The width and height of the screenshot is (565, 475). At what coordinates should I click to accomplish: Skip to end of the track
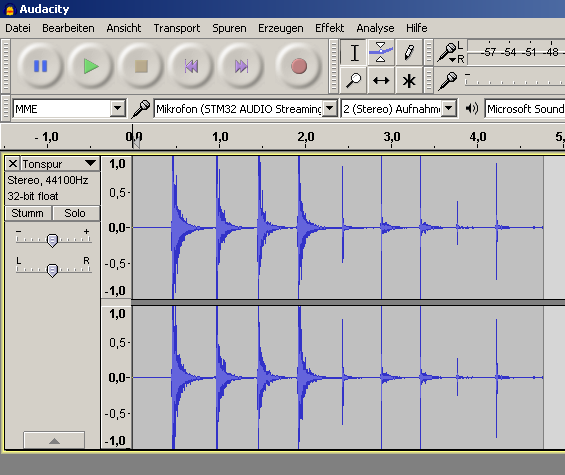coord(241,66)
